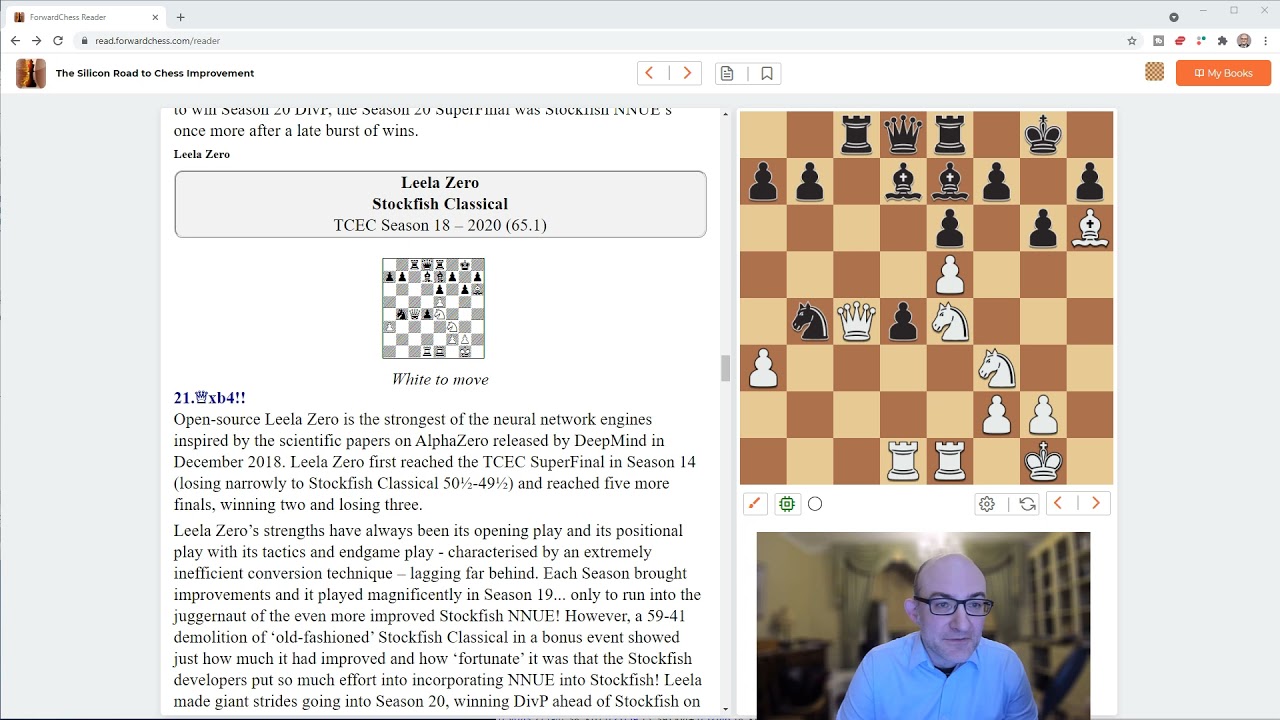Screen dimensions: 1280x720
Task: Click the white rook on d1
Action: point(903,461)
